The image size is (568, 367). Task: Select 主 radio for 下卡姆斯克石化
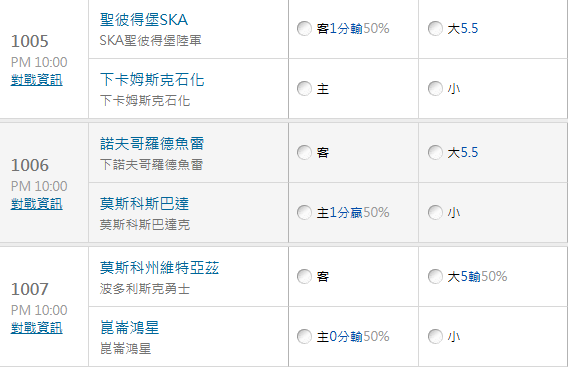pyautogui.click(x=304, y=89)
